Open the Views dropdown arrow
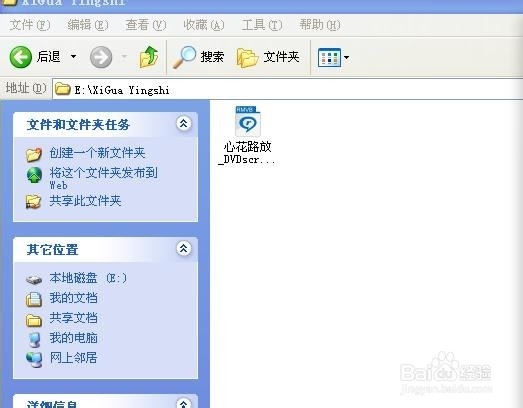This screenshot has width=523, height=408. tap(347, 57)
